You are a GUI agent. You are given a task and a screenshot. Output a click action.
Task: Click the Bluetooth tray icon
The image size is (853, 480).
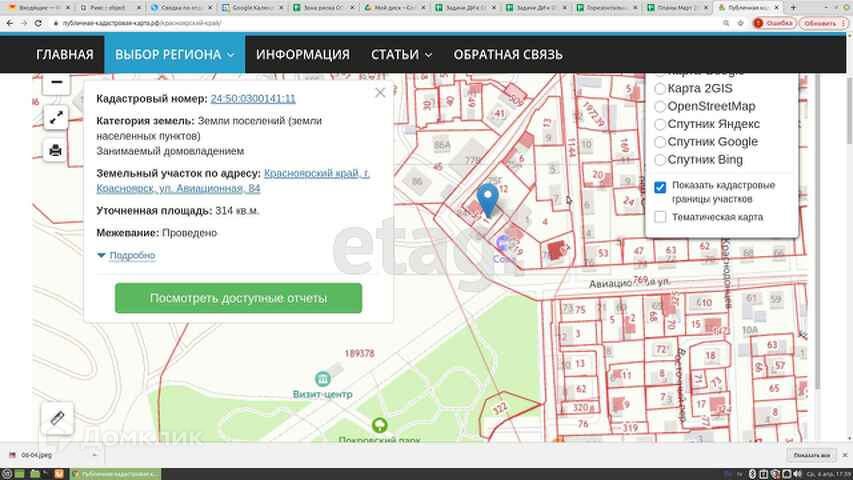coord(753,474)
